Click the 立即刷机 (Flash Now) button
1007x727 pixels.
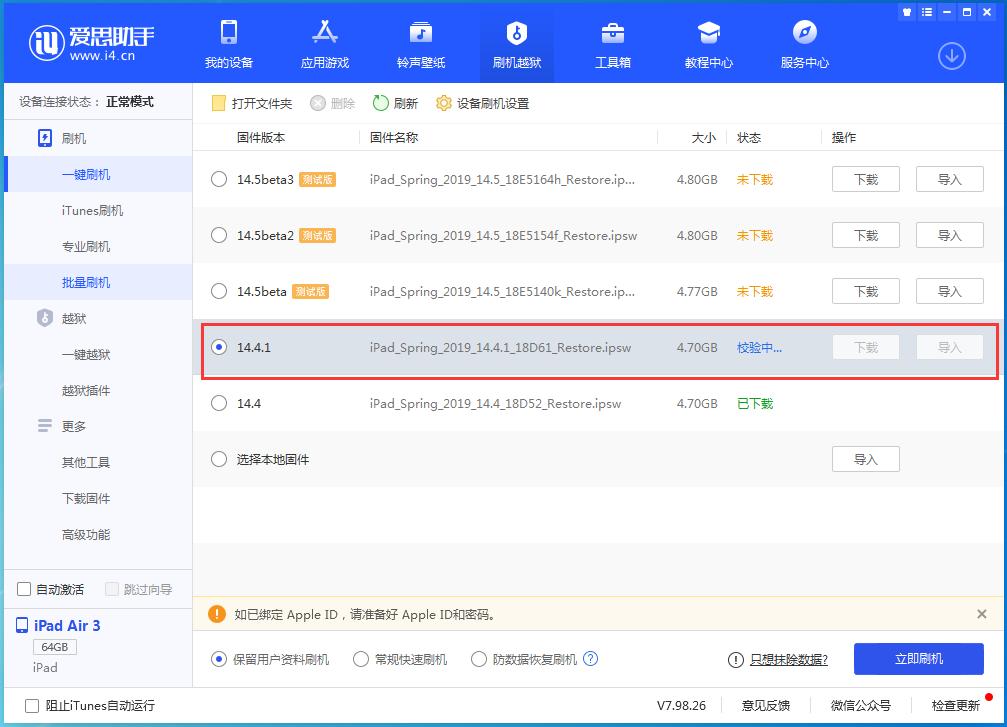[x=918, y=659]
